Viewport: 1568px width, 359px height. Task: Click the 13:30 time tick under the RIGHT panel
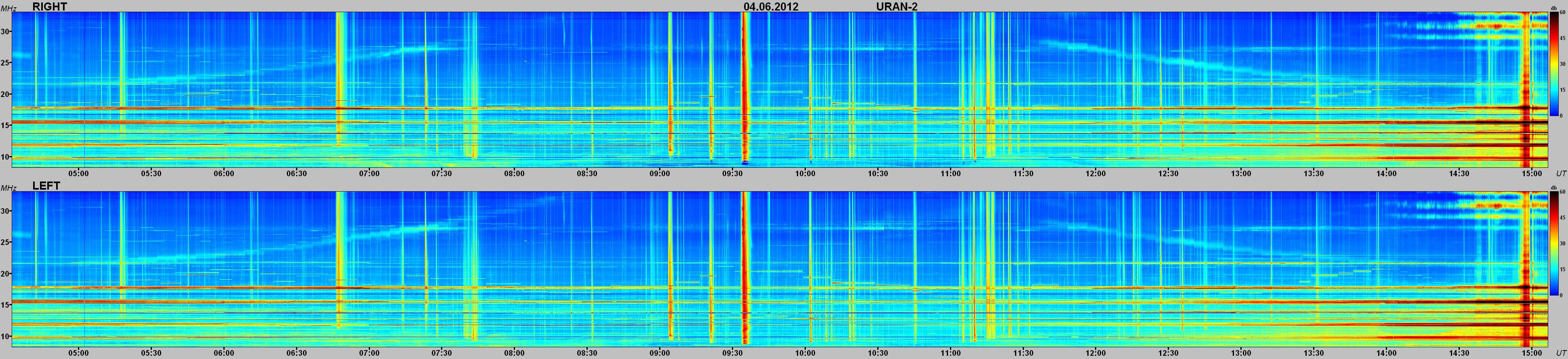point(1314,174)
